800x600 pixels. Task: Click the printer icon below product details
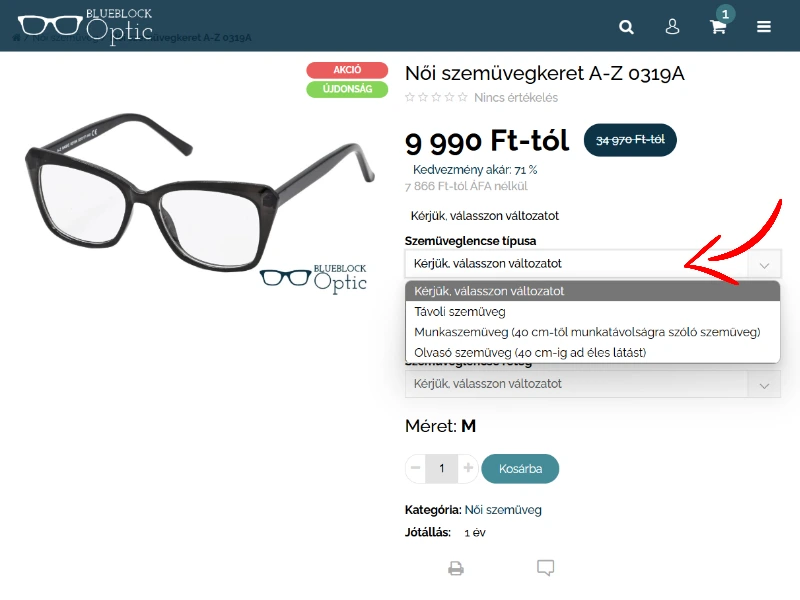[x=456, y=568]
